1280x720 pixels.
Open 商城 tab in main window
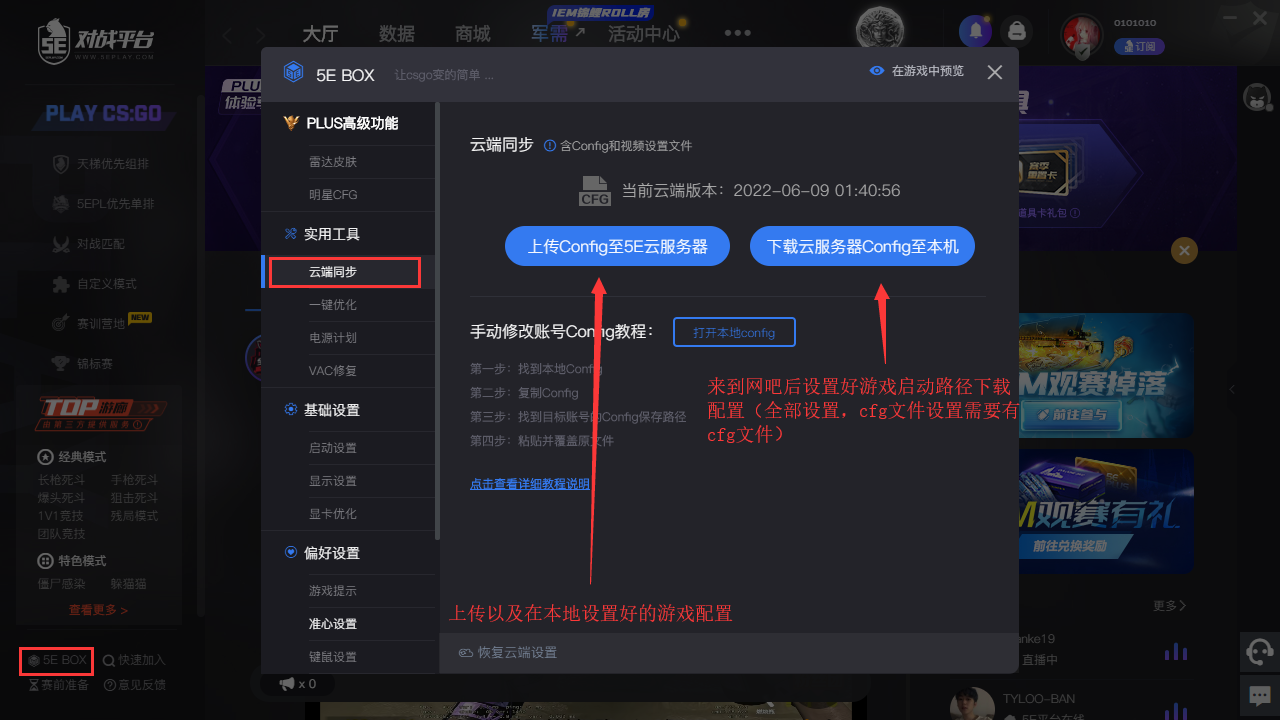tap(473, 34)
